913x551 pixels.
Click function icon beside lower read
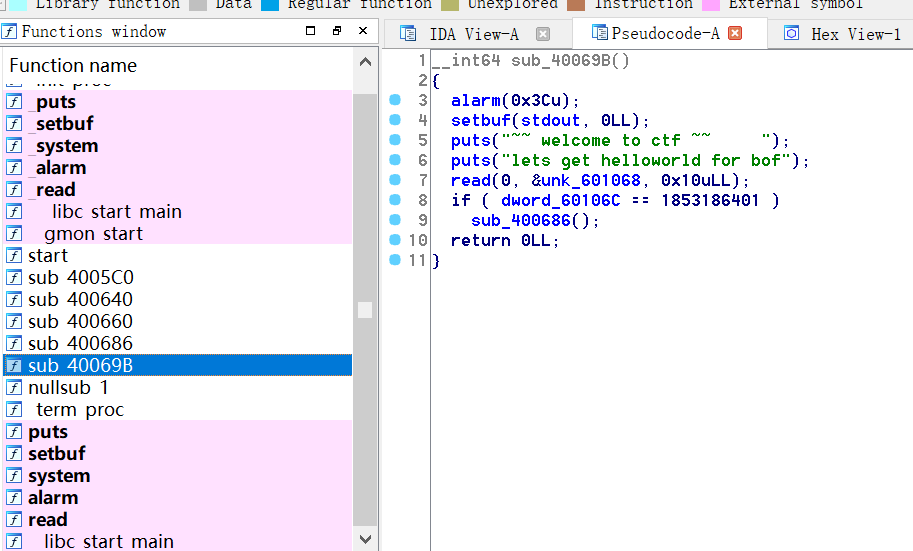[x=14, y=520]
